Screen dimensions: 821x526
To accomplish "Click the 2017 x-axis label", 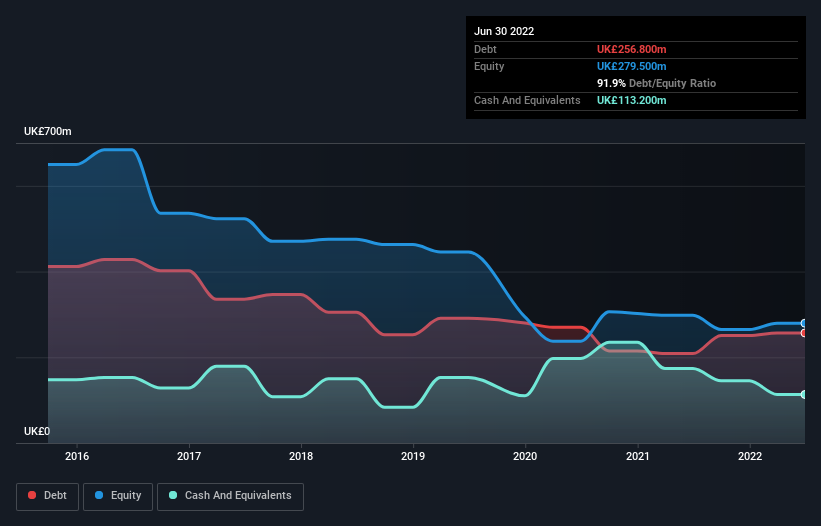I will (189, 456).
